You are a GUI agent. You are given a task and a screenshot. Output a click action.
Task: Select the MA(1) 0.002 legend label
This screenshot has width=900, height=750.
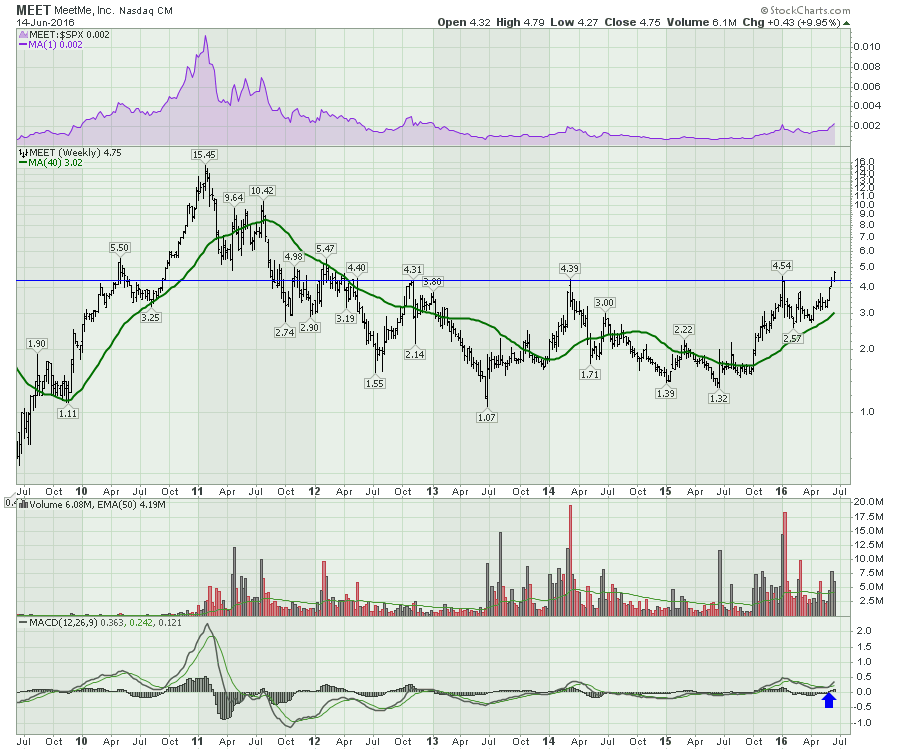click(55, 44)
